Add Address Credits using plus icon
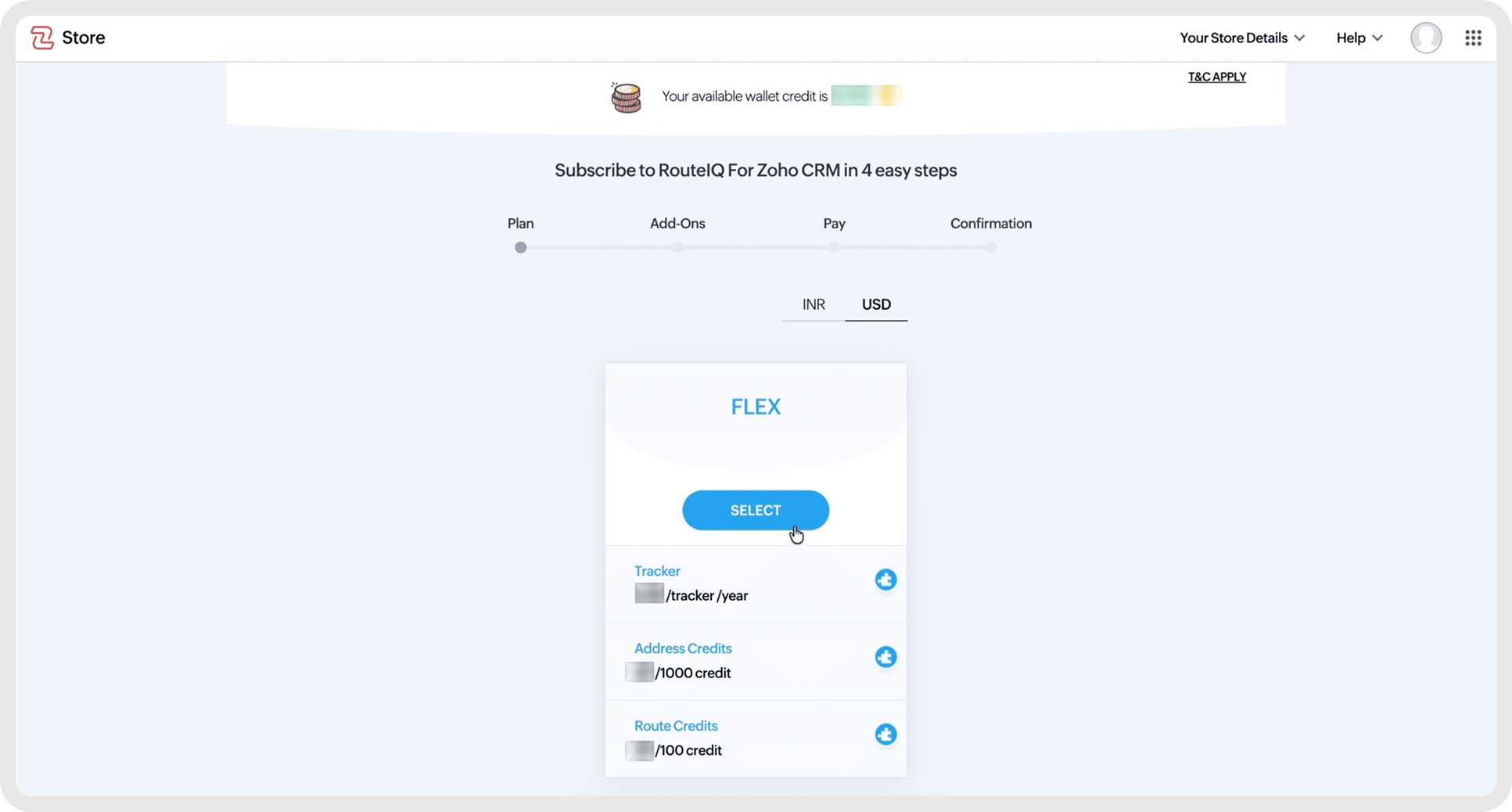 [885, 657]
